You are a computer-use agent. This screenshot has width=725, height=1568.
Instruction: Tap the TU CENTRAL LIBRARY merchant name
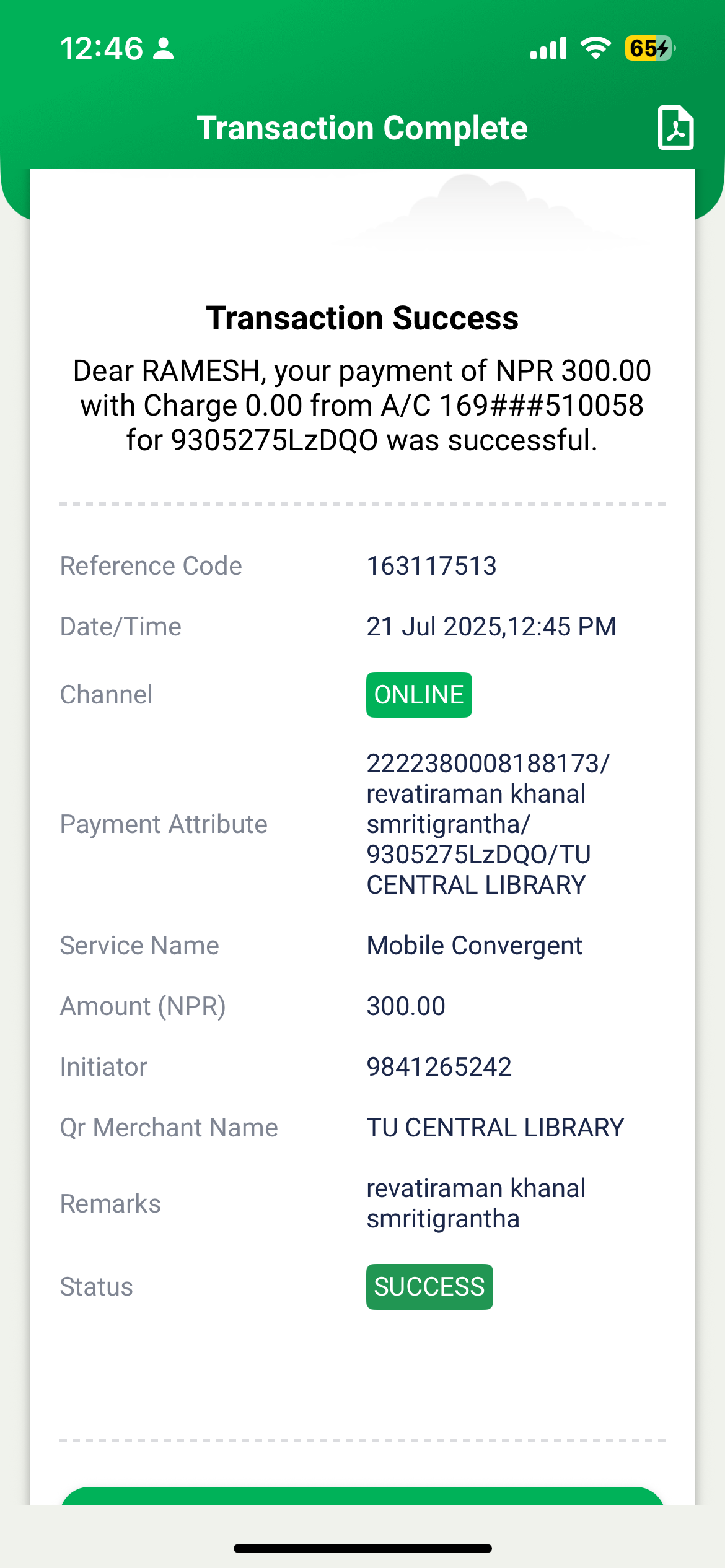[495, 1128]
